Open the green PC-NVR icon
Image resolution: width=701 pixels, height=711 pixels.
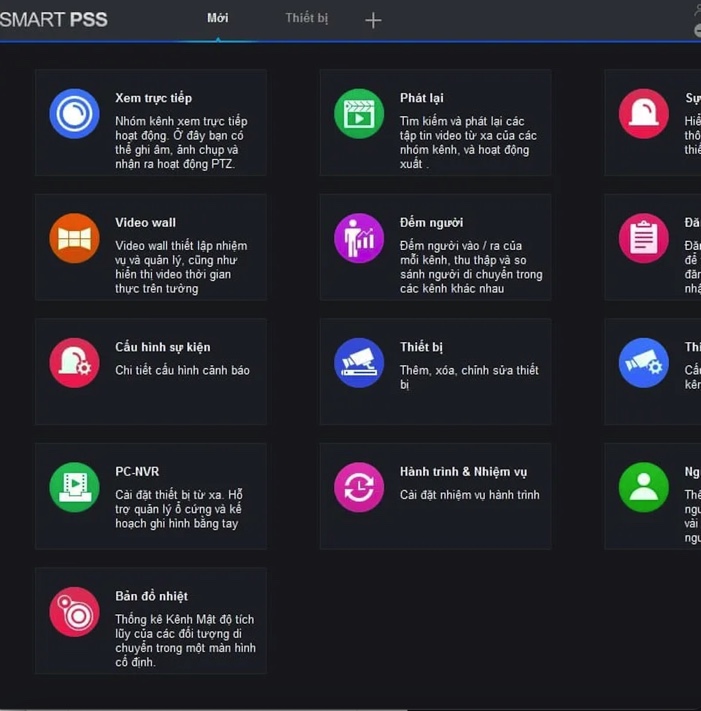74,487
